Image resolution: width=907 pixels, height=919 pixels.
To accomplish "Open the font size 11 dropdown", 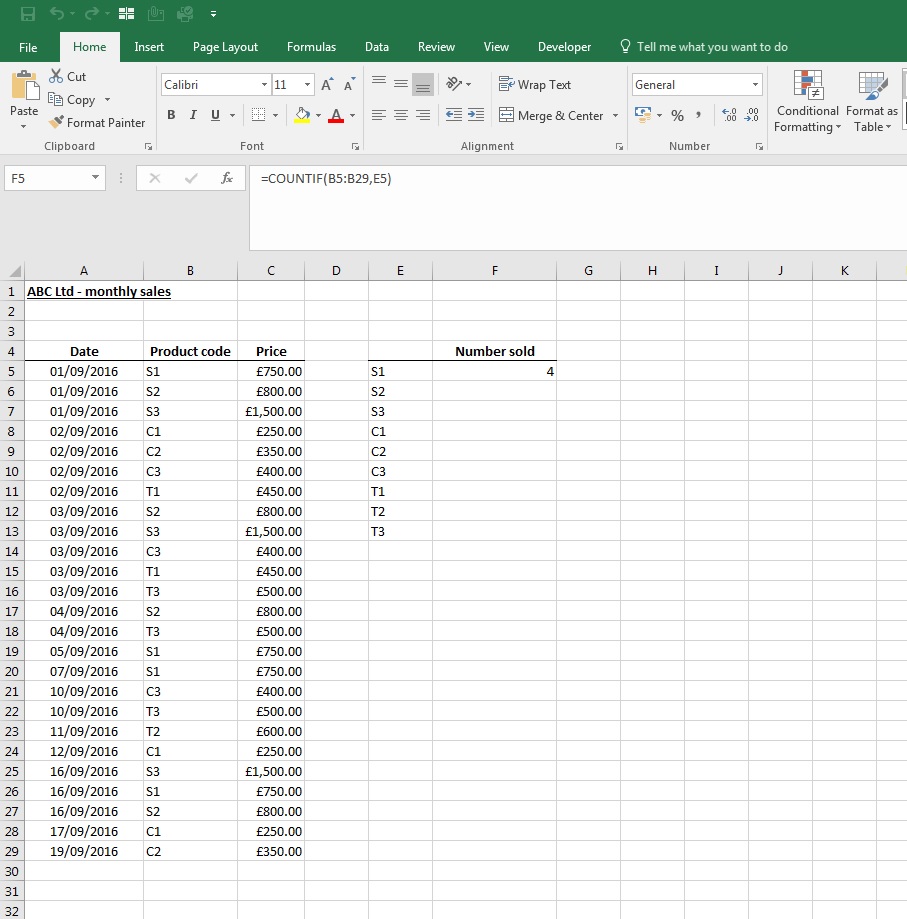I will coord(308,85).
